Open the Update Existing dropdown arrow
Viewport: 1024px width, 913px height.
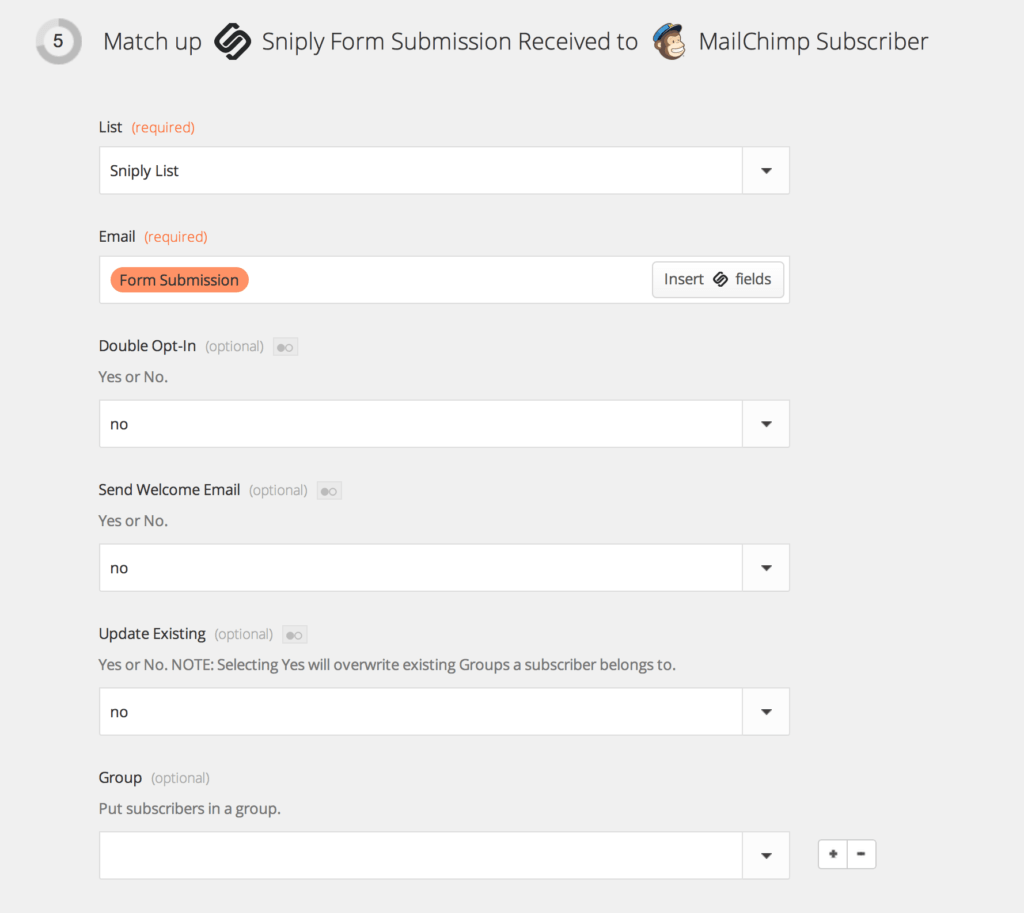[766, 712]
